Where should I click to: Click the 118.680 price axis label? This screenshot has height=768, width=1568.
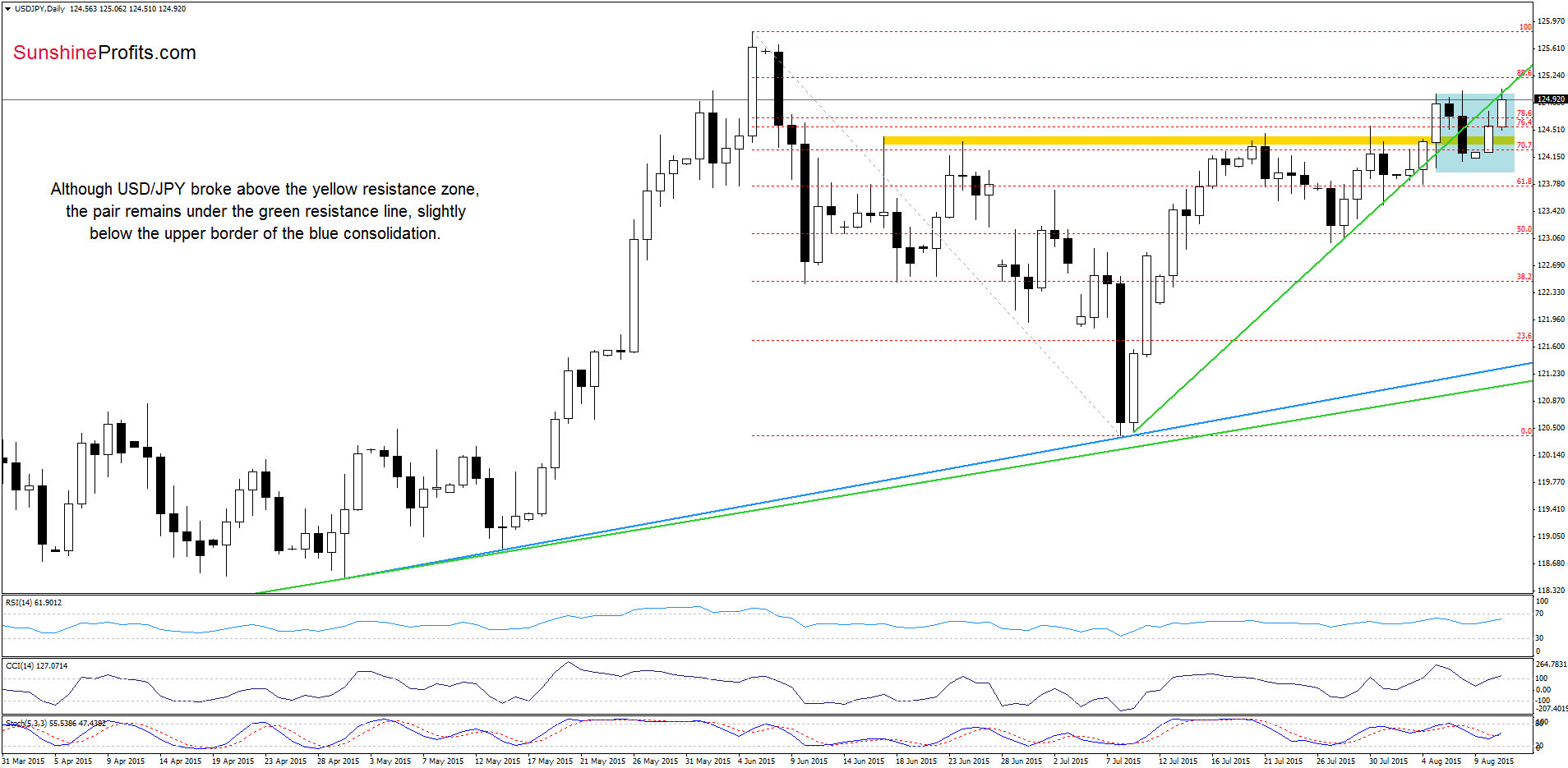pyautogui.click(x=1551, y=563)
